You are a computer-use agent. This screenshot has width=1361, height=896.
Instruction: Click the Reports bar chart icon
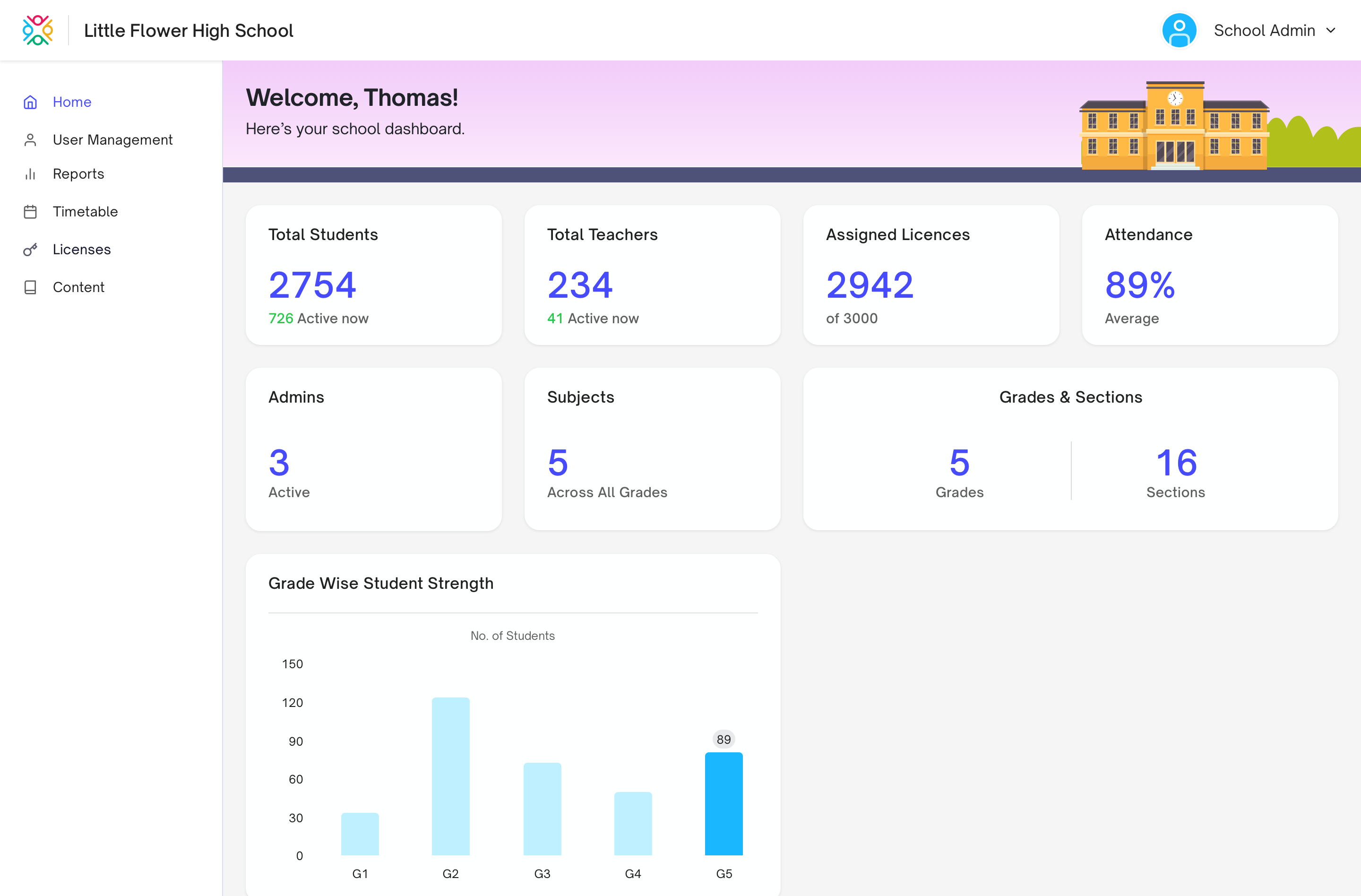click(x=30, y=174)
